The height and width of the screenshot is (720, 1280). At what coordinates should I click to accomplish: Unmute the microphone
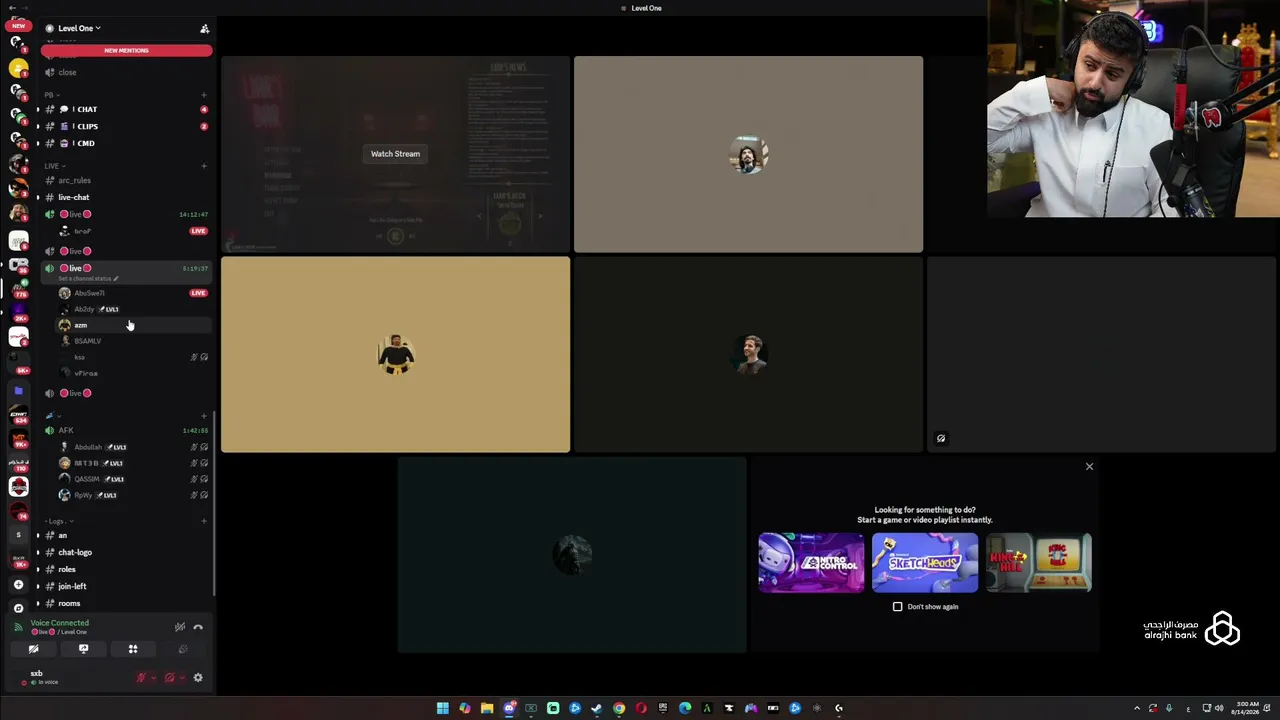141,678
